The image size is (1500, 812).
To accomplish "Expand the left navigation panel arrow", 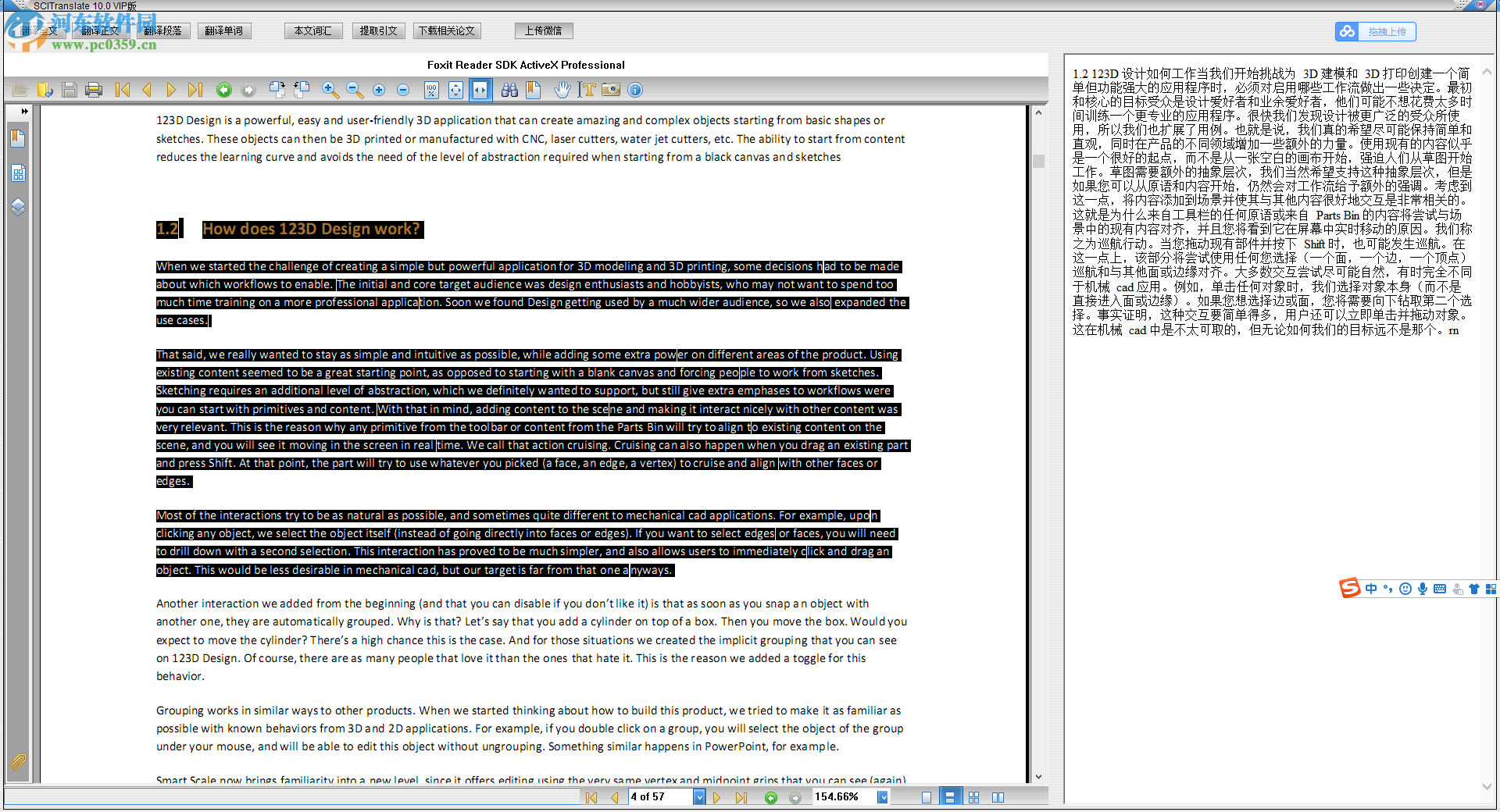I will [24, 112].
